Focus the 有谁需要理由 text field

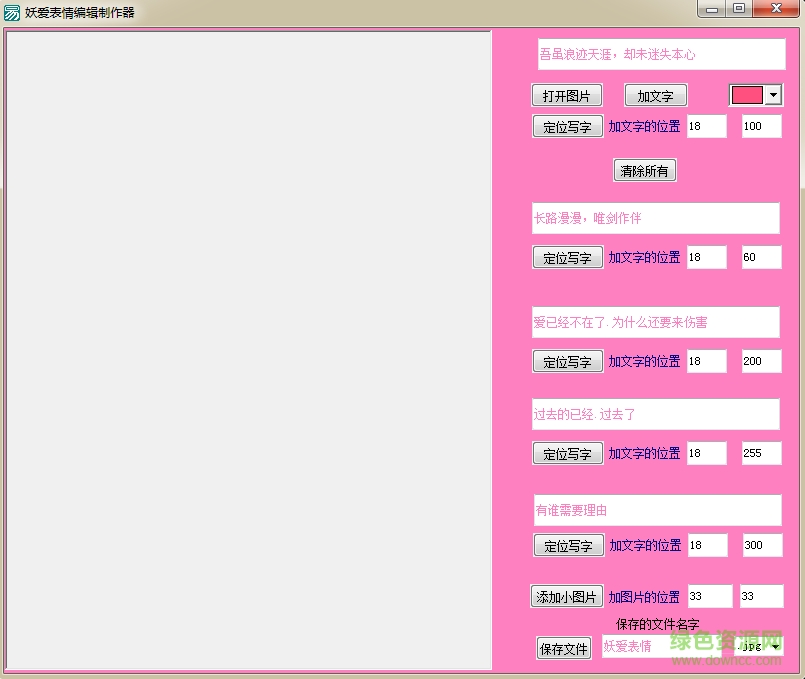point(658,510)
